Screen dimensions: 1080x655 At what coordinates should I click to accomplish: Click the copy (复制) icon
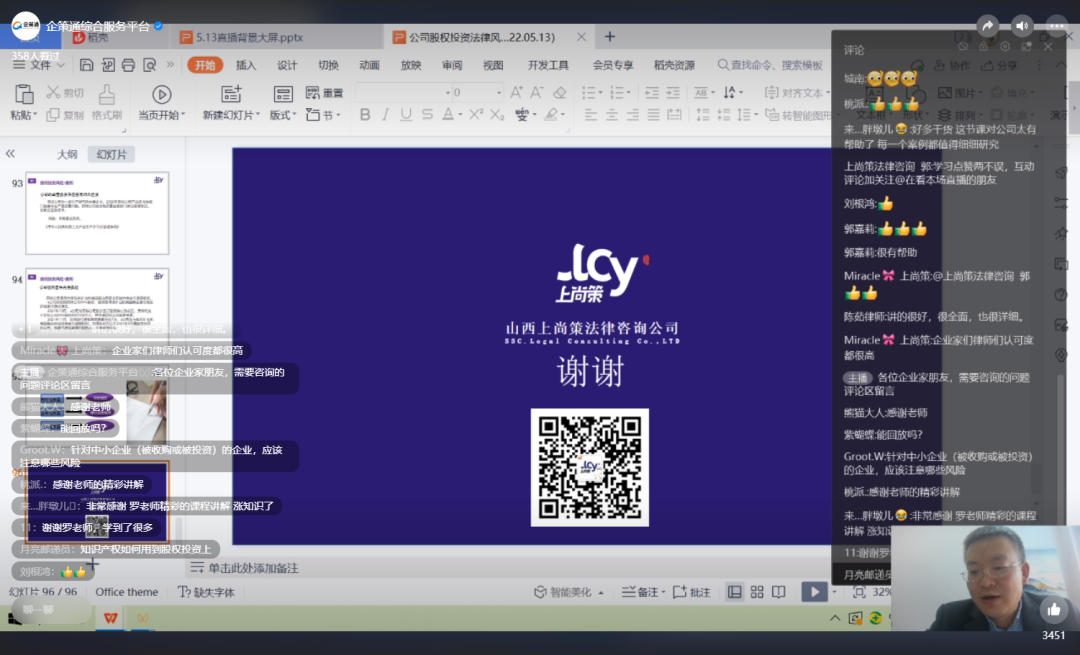(x=53, y=115)
